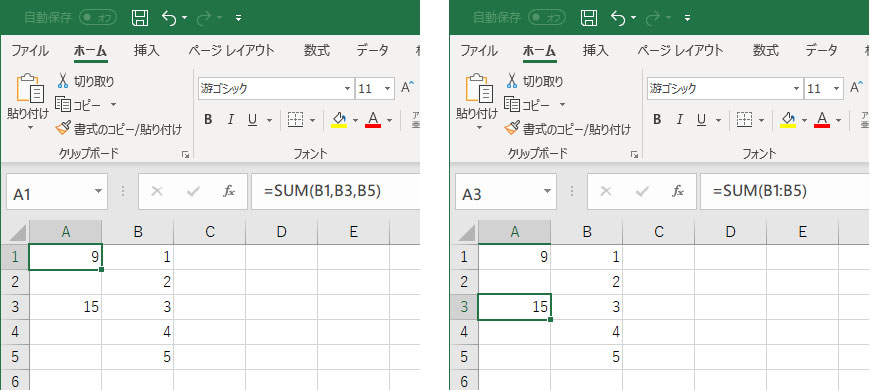Cut selection with 切り取り in left window
This screenshot has height=390, width=870.
coord(85,82)
